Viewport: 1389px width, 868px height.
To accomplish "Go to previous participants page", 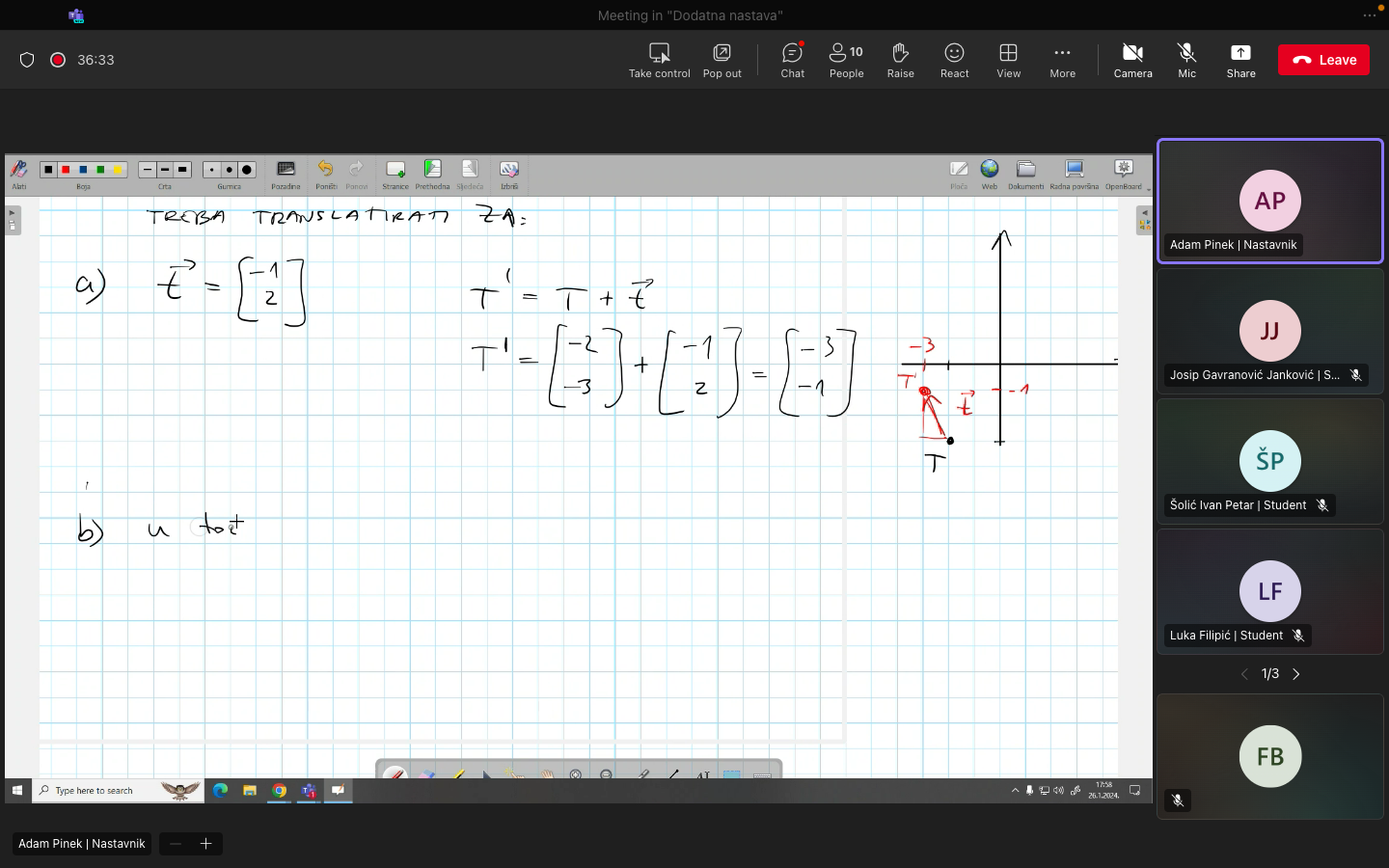I will (x=1244, y=674).
